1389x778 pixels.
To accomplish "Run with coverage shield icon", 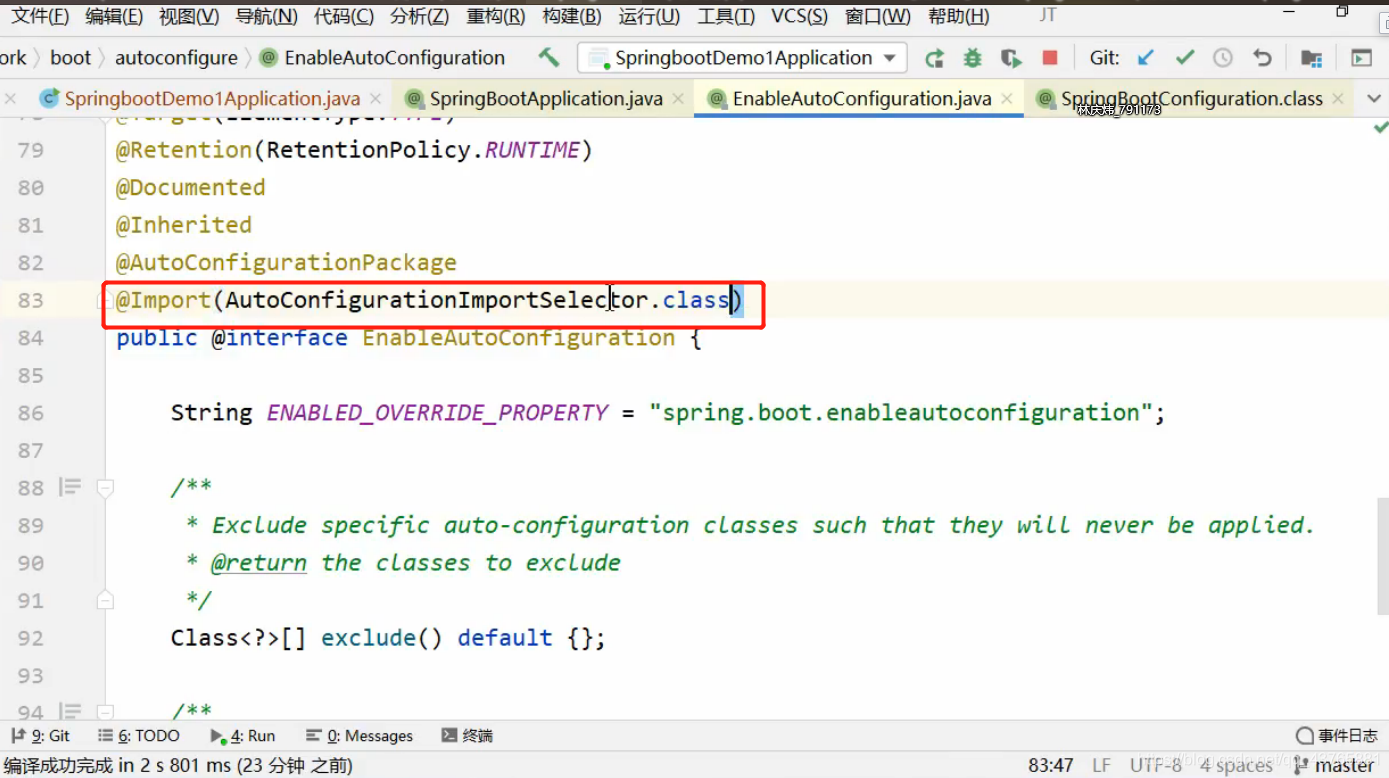I will (x=1011, y=58).
